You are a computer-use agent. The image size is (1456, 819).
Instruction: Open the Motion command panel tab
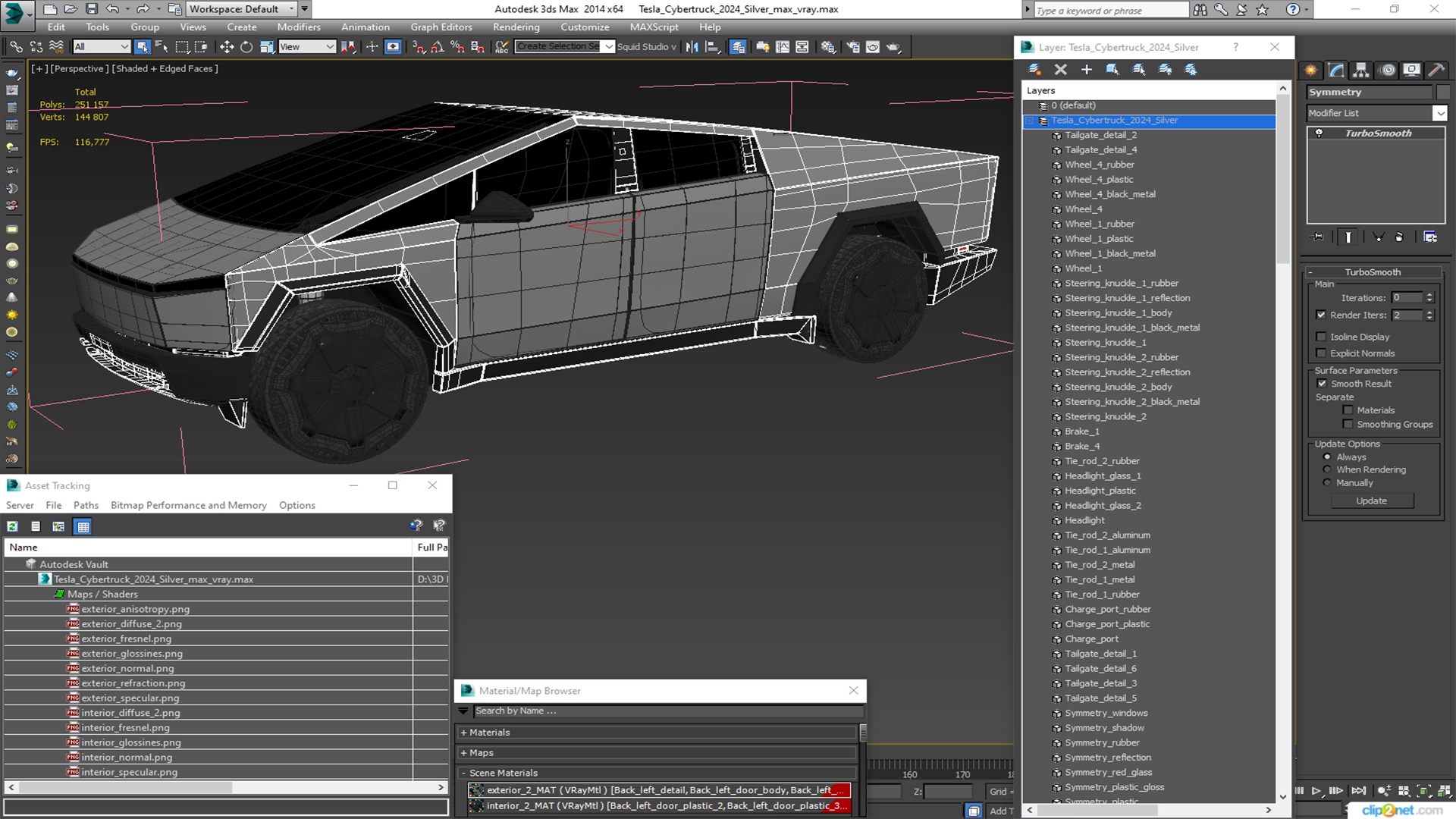1388,71
